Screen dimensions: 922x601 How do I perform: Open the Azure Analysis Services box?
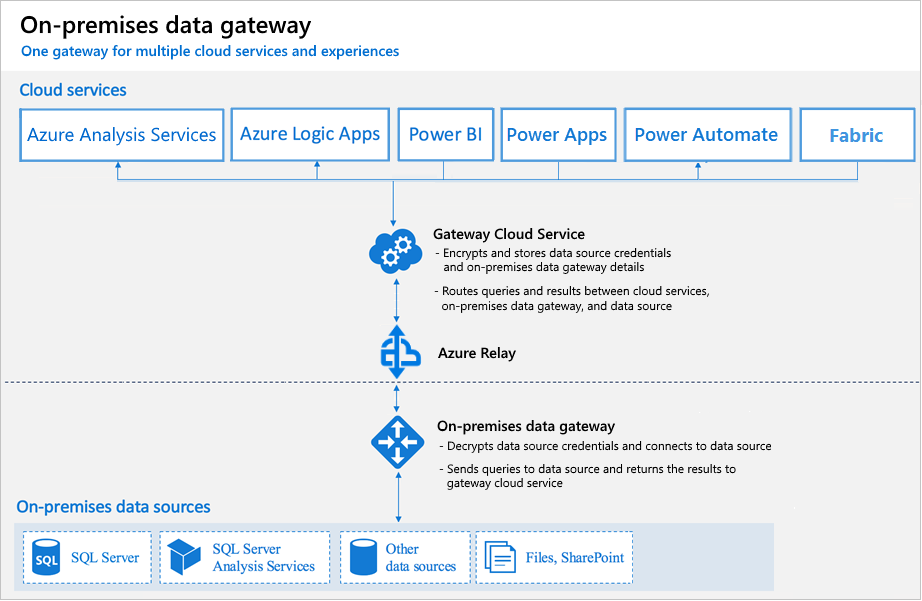click(121, 134)
